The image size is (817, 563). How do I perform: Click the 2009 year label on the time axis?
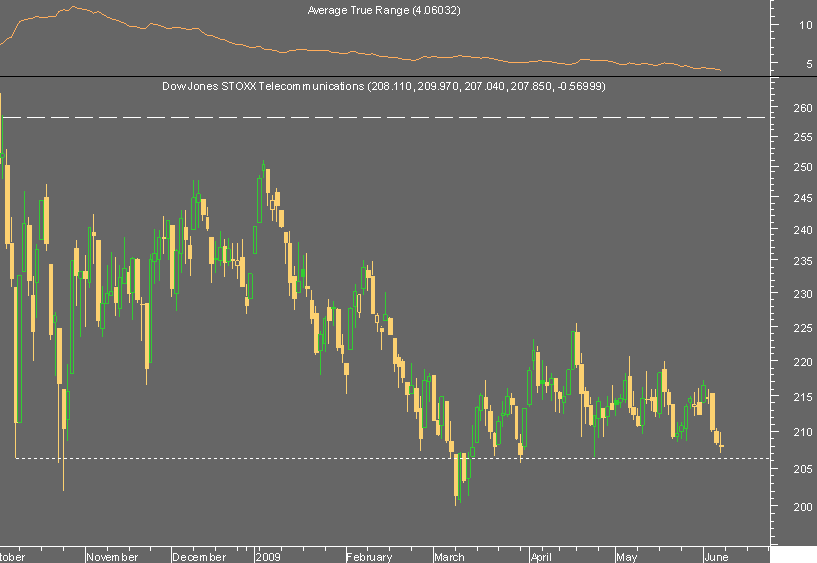click(268, 557)
